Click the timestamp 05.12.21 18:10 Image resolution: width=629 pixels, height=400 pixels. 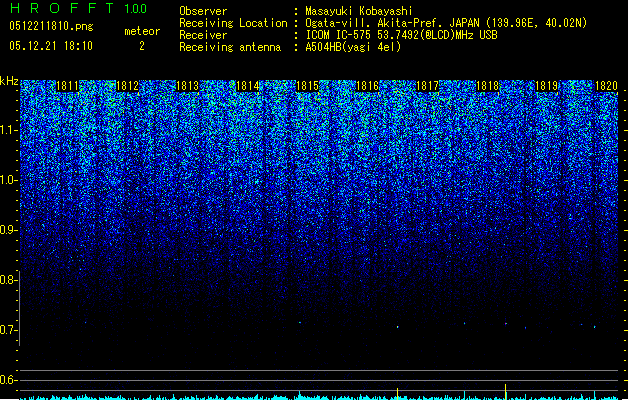(x=51, y=46)
